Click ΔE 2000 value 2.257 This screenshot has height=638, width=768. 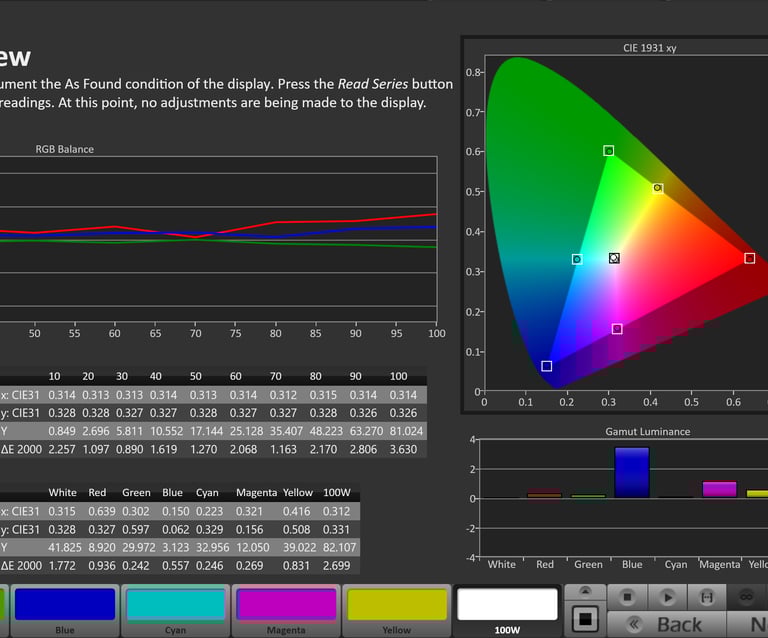tap(62, 449)
